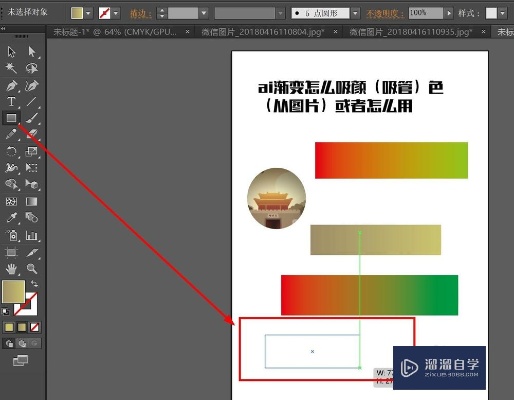This screenshot has height=400, width=514.
Task: Select the Mesh tool
Action: coord(11,201)
